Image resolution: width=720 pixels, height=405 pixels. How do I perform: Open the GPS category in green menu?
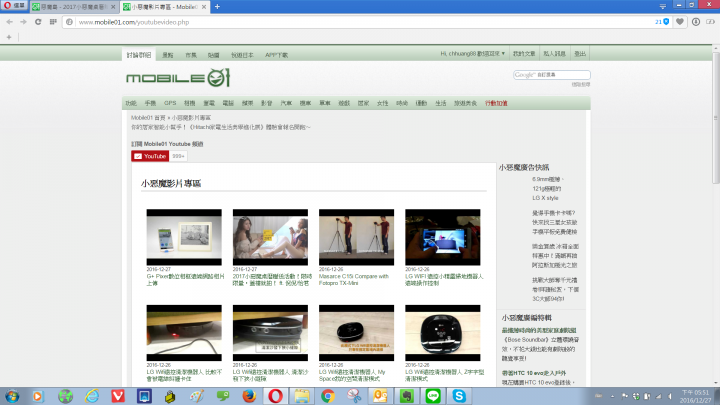(x=170, y=102)
